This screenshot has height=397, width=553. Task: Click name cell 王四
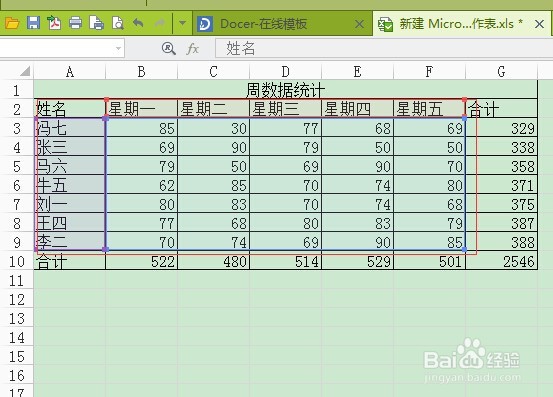pos(70,223)
